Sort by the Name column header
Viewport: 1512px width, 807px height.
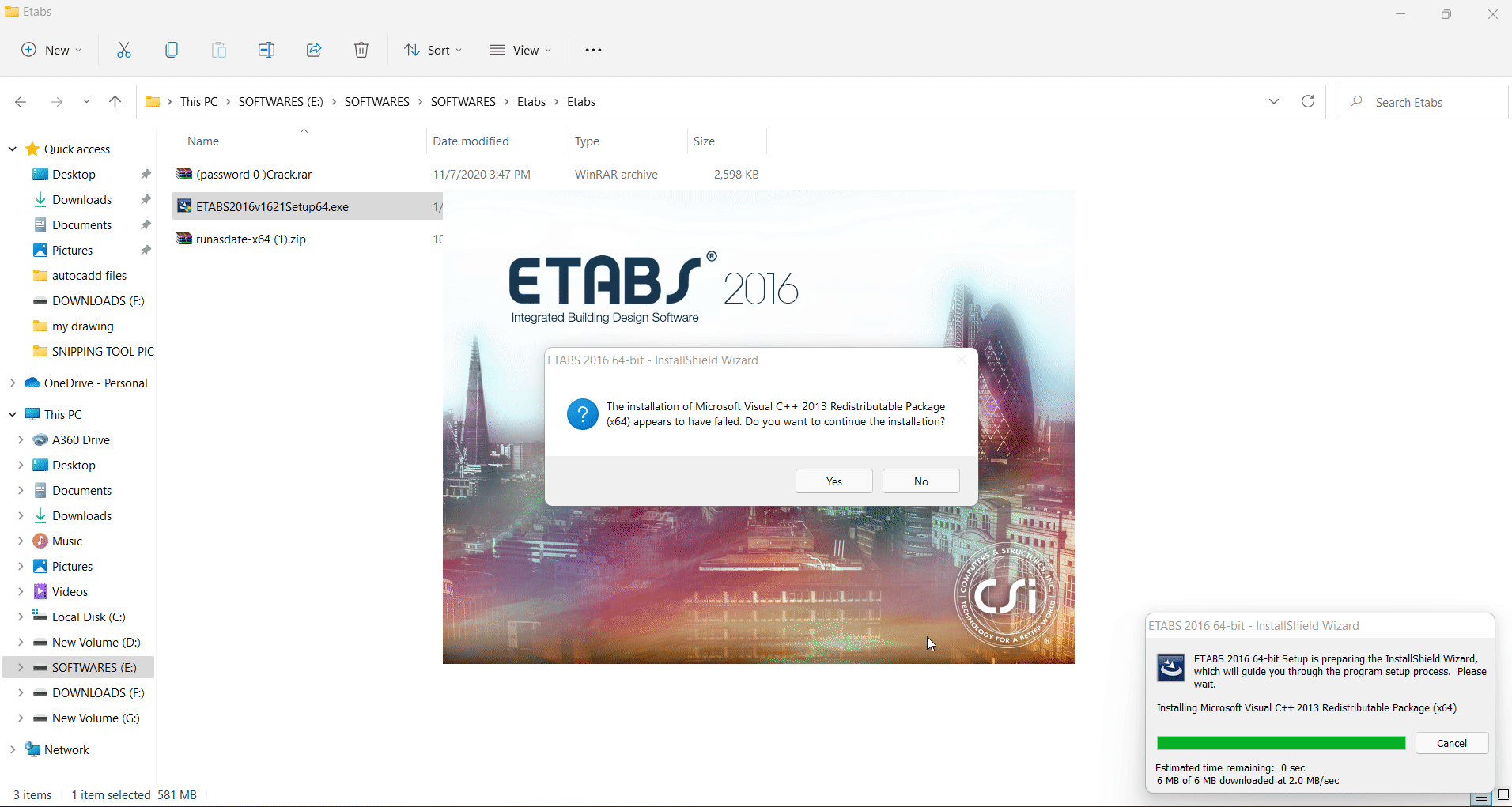point(203,141)
